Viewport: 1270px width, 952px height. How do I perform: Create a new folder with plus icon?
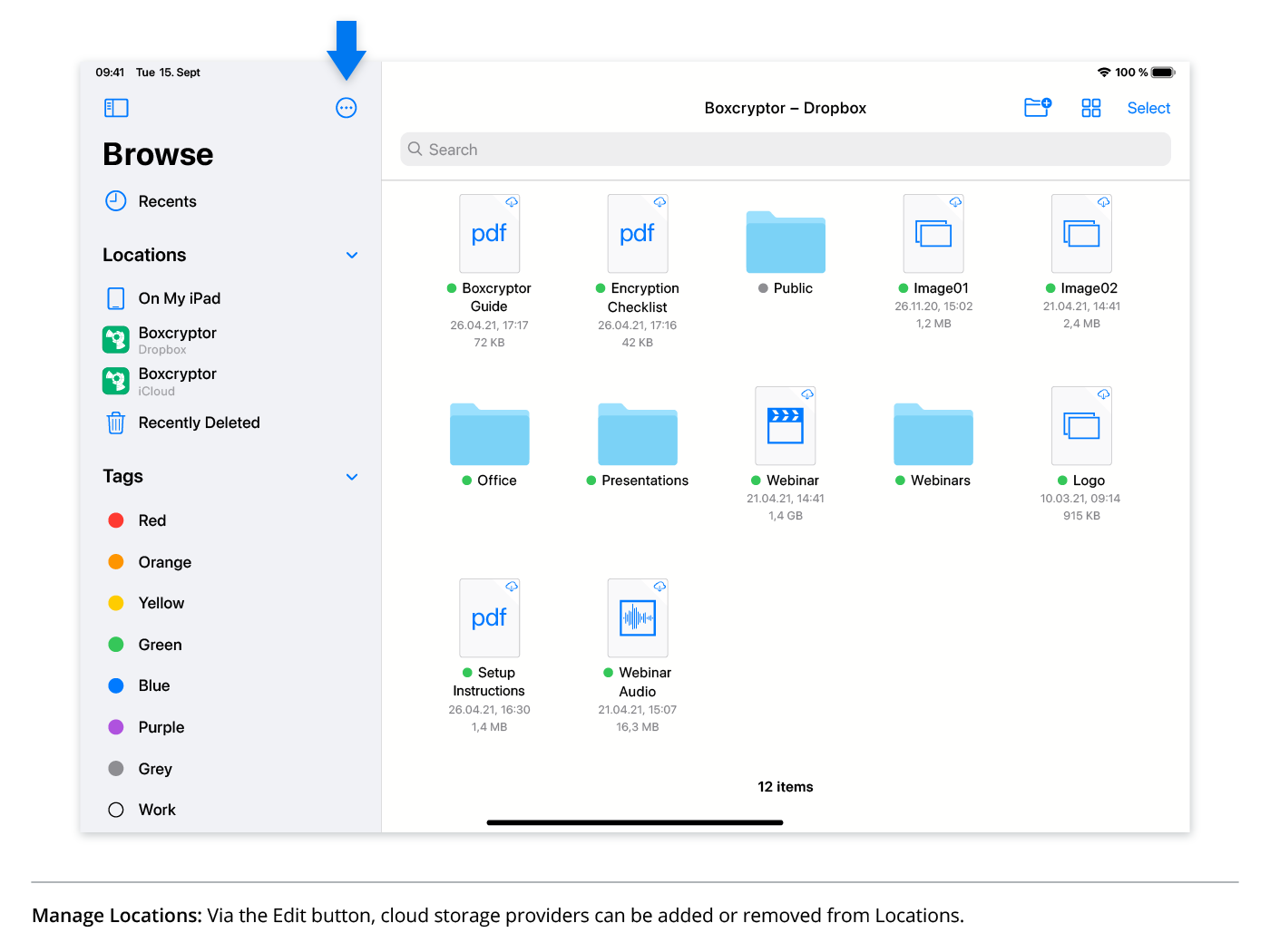1038,107
